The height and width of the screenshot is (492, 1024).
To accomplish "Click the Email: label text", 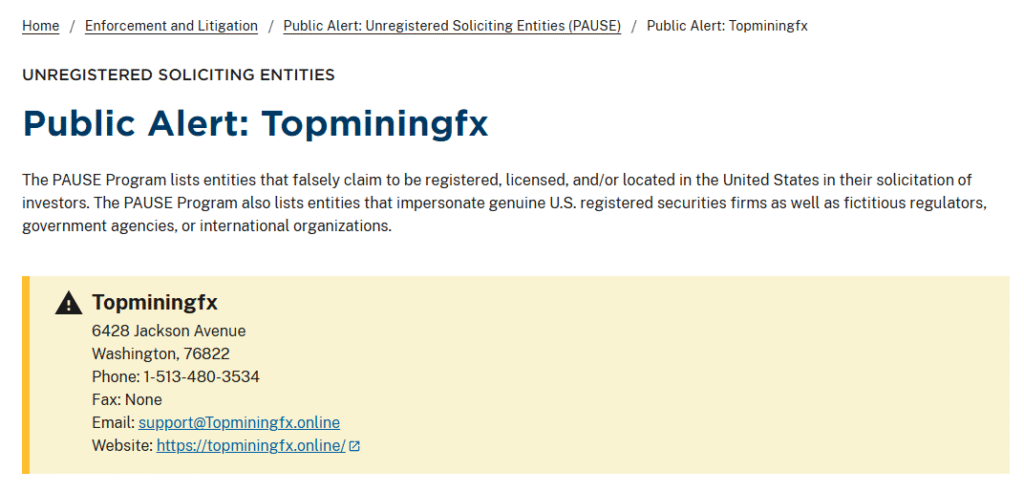I will point(114,423).
